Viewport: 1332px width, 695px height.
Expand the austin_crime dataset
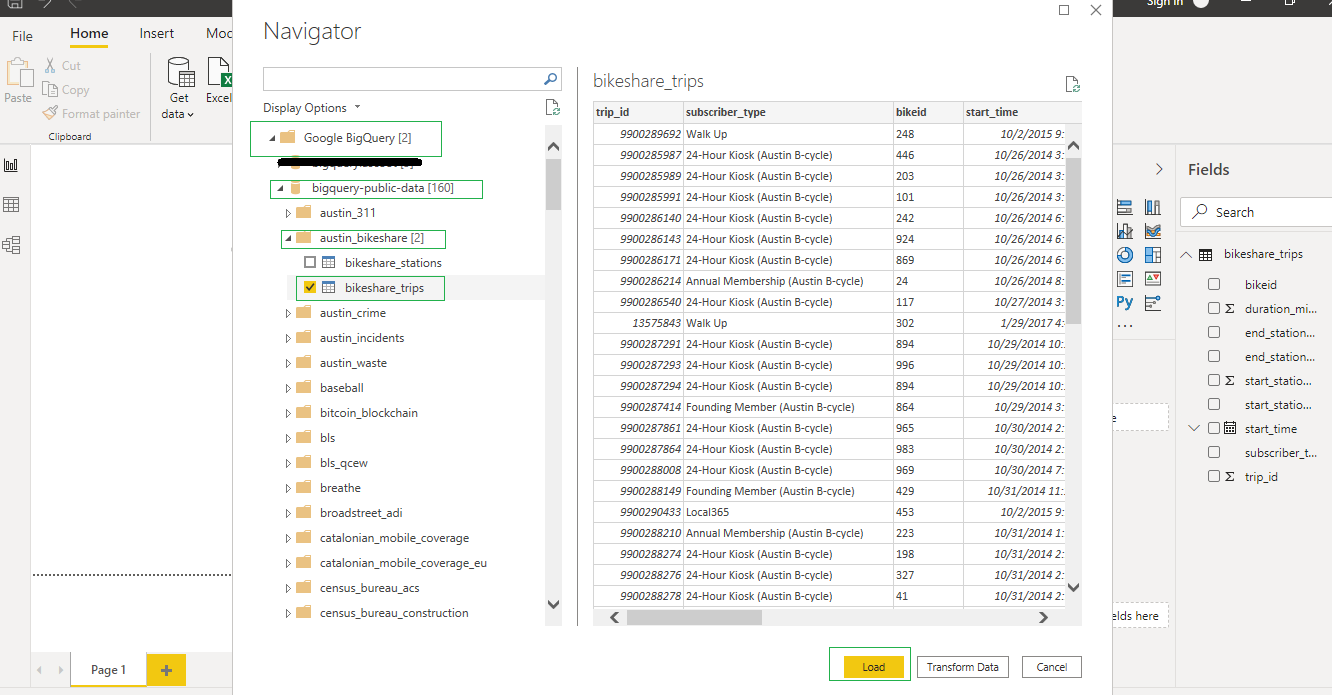click(289, 313)
